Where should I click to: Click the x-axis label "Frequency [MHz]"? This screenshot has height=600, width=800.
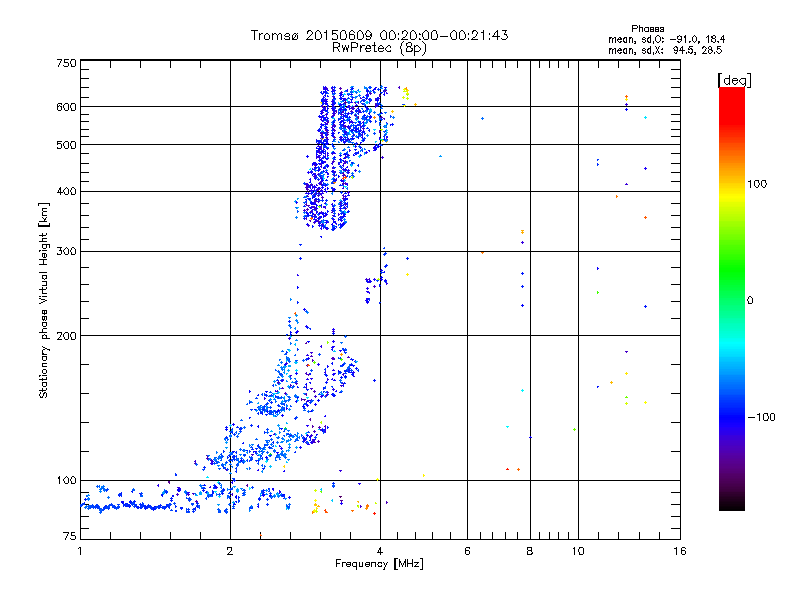point(379,564)
